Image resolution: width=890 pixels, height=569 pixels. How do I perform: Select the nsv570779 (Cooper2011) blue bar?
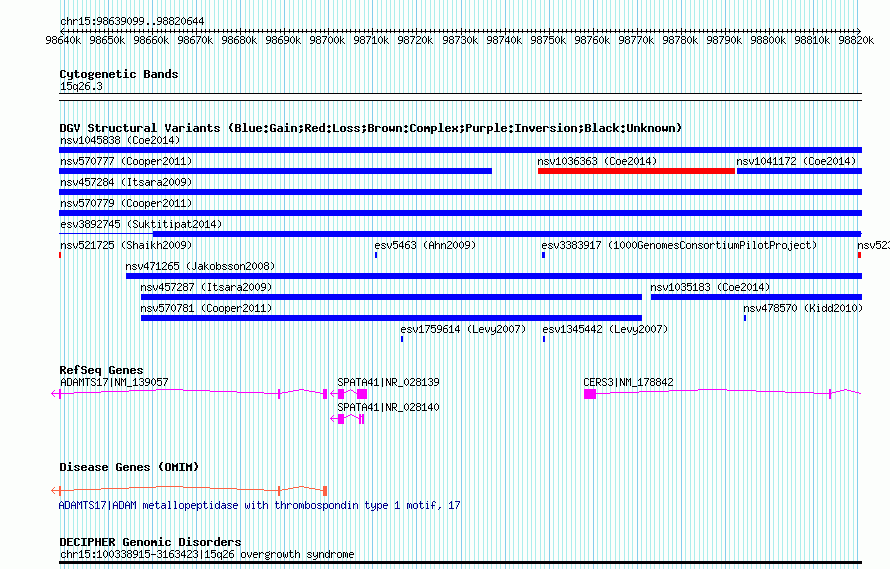460,213
